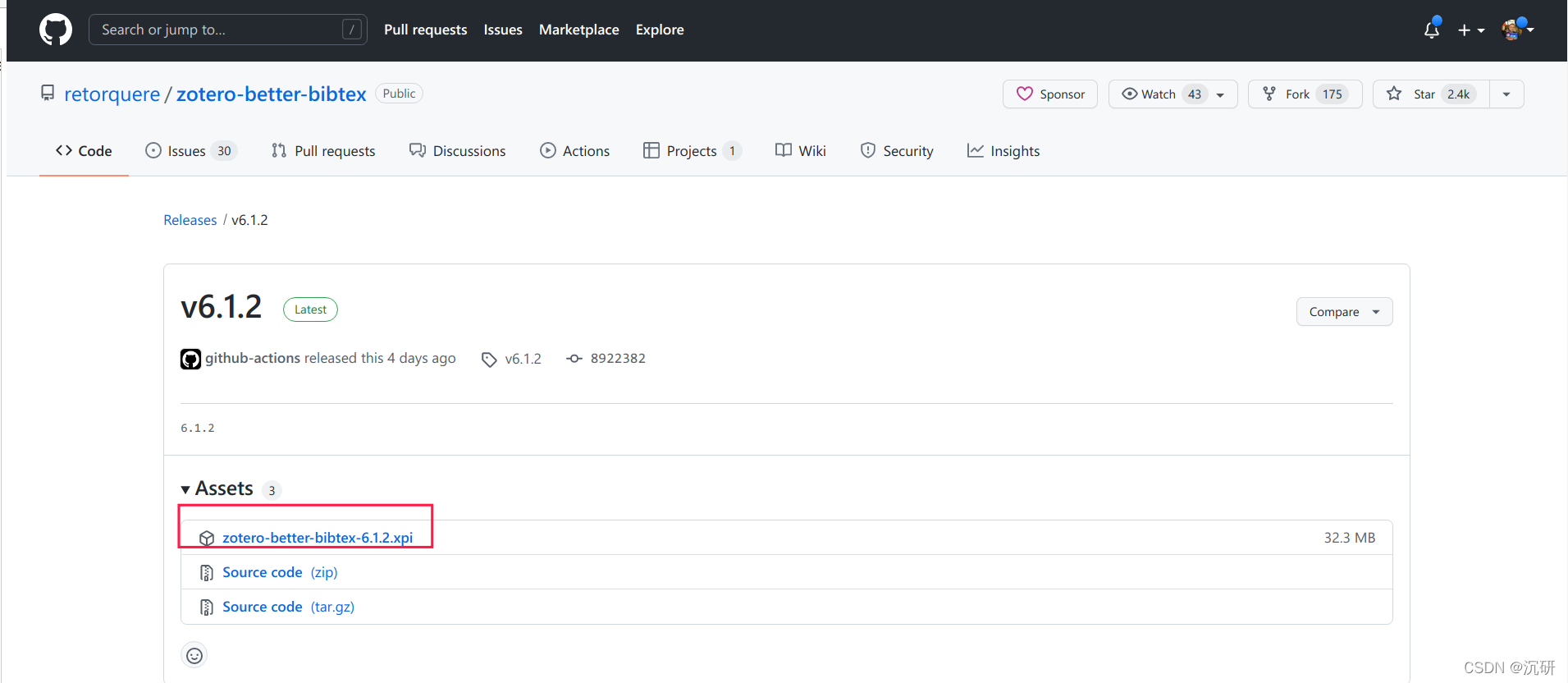1568x683 pixels.
Task: Open the Compare dropdown
Action: click(x=1344, y=312)
